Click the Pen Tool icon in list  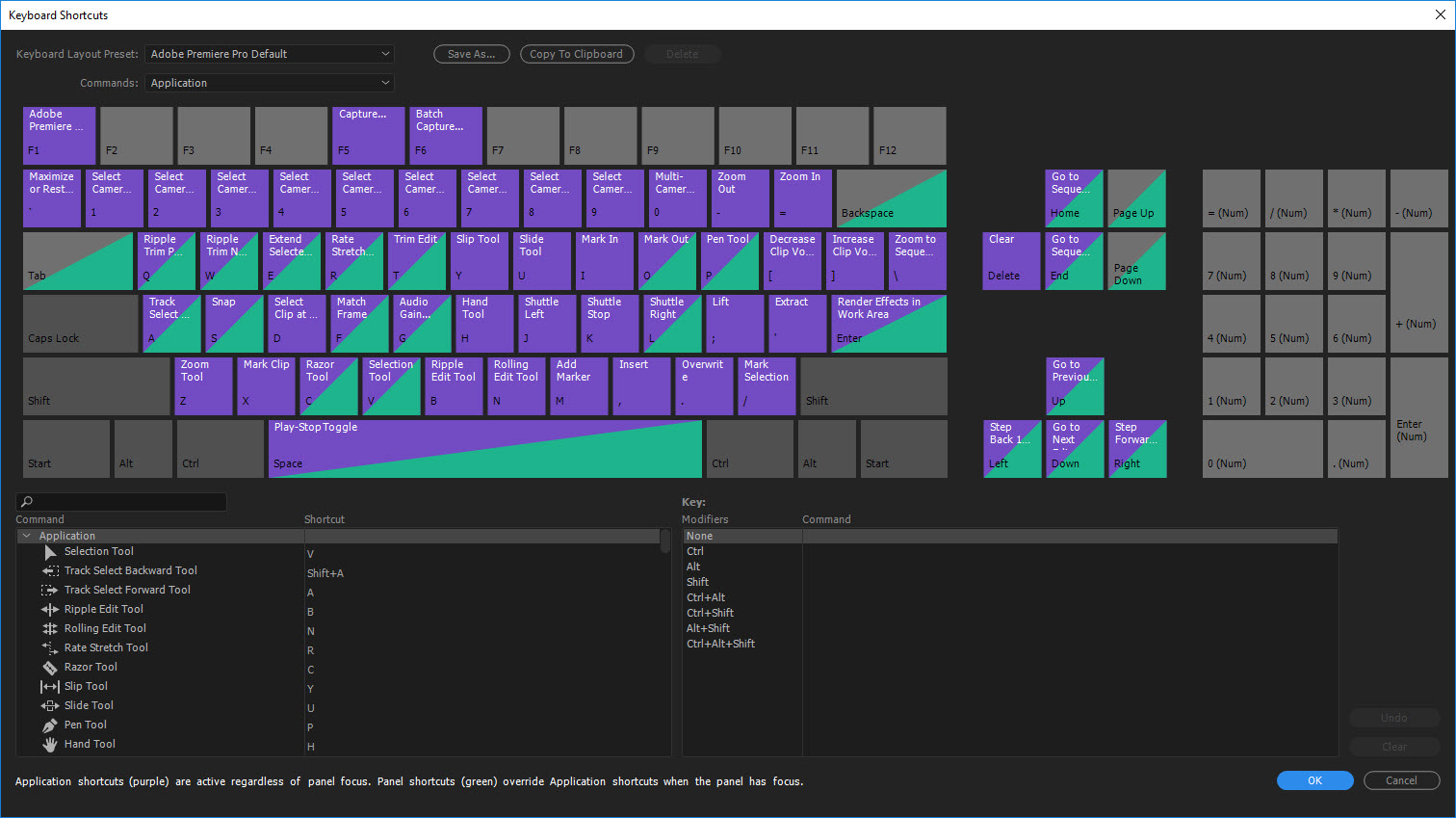click(x=50, y=726)
